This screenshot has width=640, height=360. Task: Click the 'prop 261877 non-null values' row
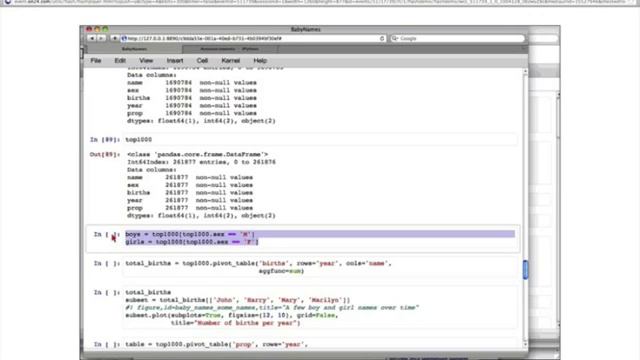tap(190, 208)
